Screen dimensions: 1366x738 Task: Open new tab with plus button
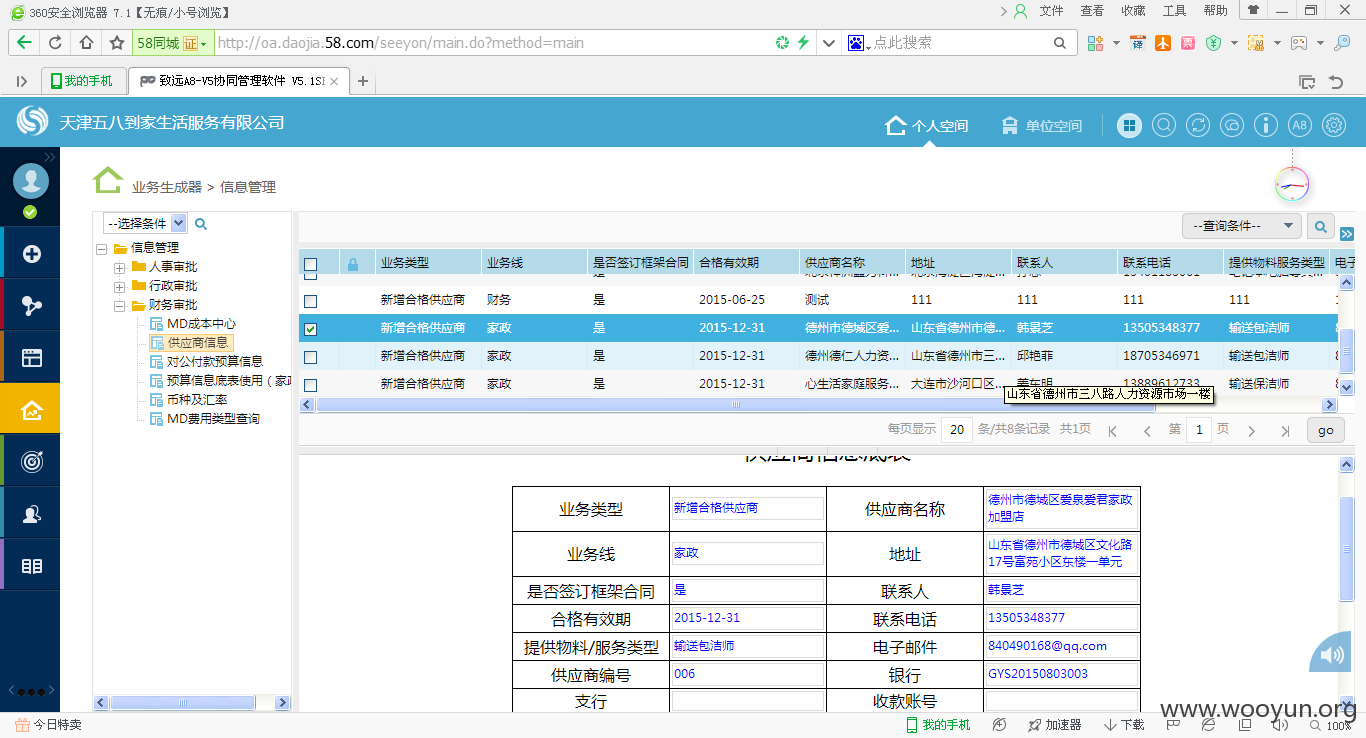coord(363,82)
